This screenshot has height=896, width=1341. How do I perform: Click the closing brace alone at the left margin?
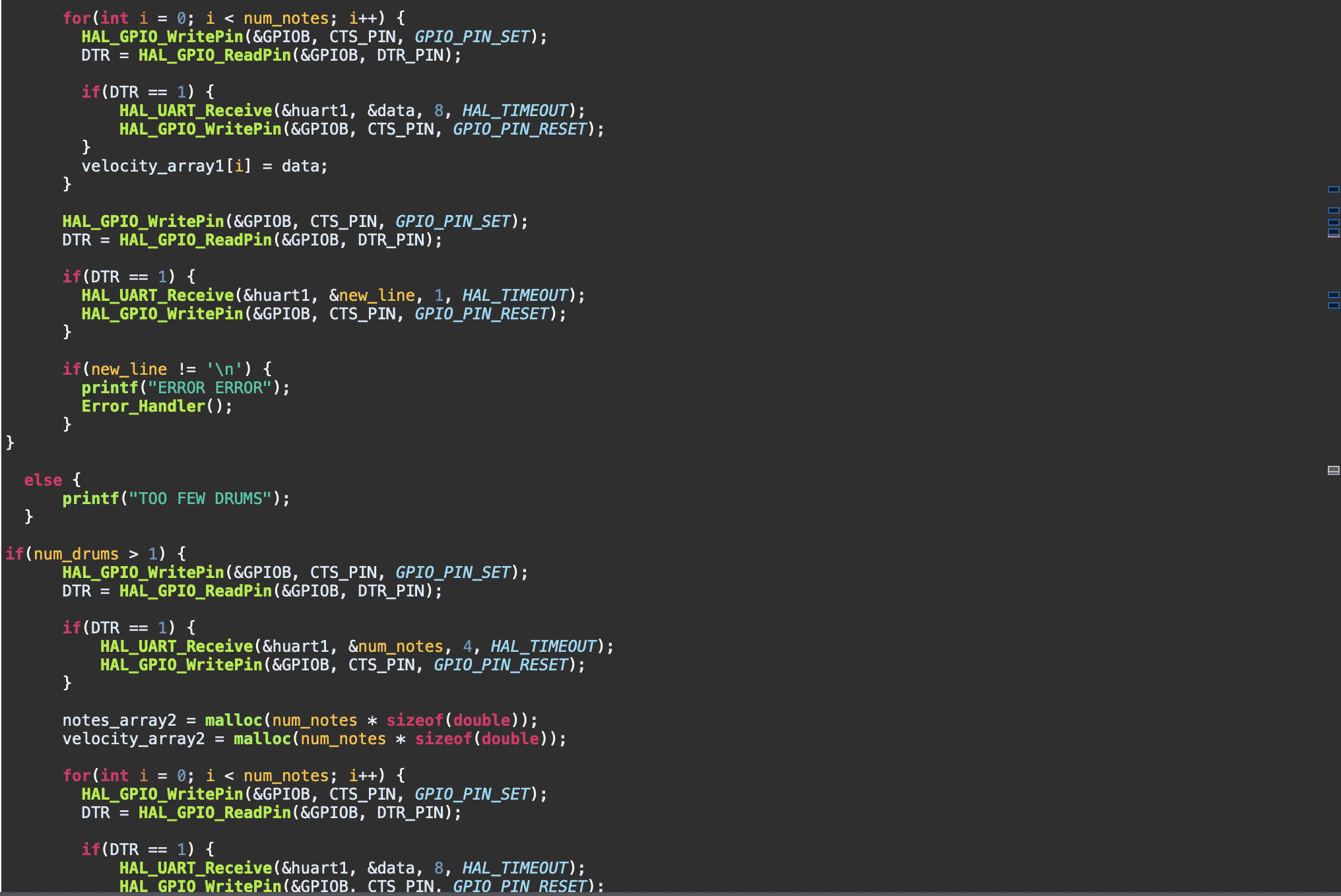(10, 443)
